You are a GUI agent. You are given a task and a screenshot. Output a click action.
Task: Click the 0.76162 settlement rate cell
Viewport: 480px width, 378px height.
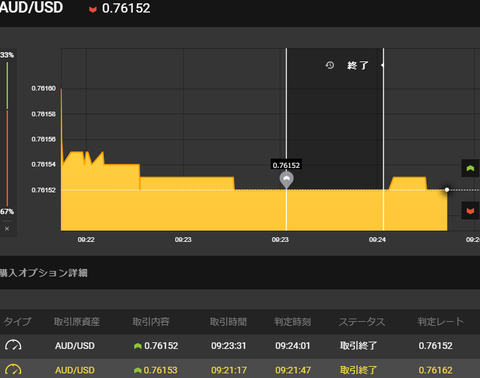[435, 370]
